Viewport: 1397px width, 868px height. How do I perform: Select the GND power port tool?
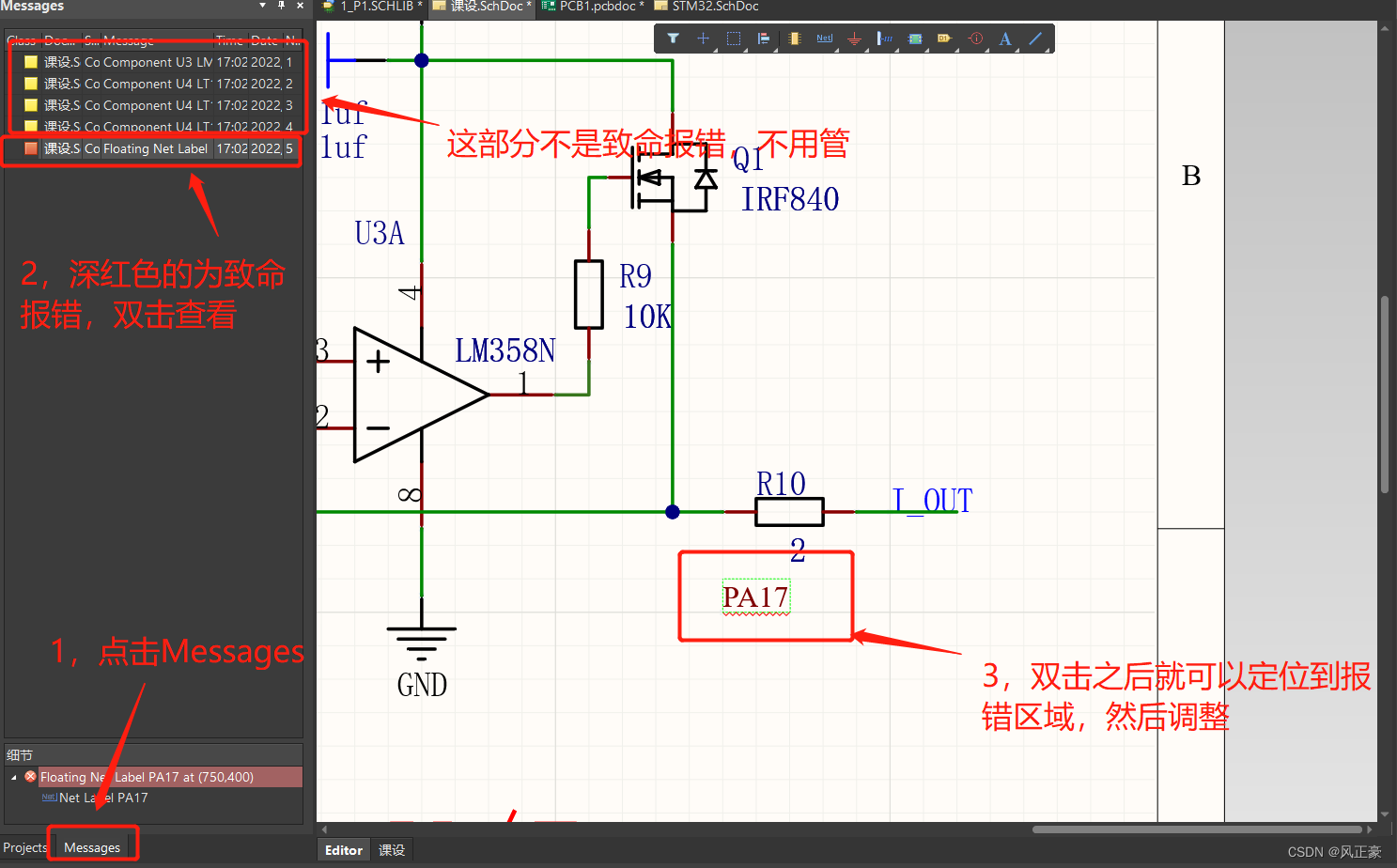854,39
